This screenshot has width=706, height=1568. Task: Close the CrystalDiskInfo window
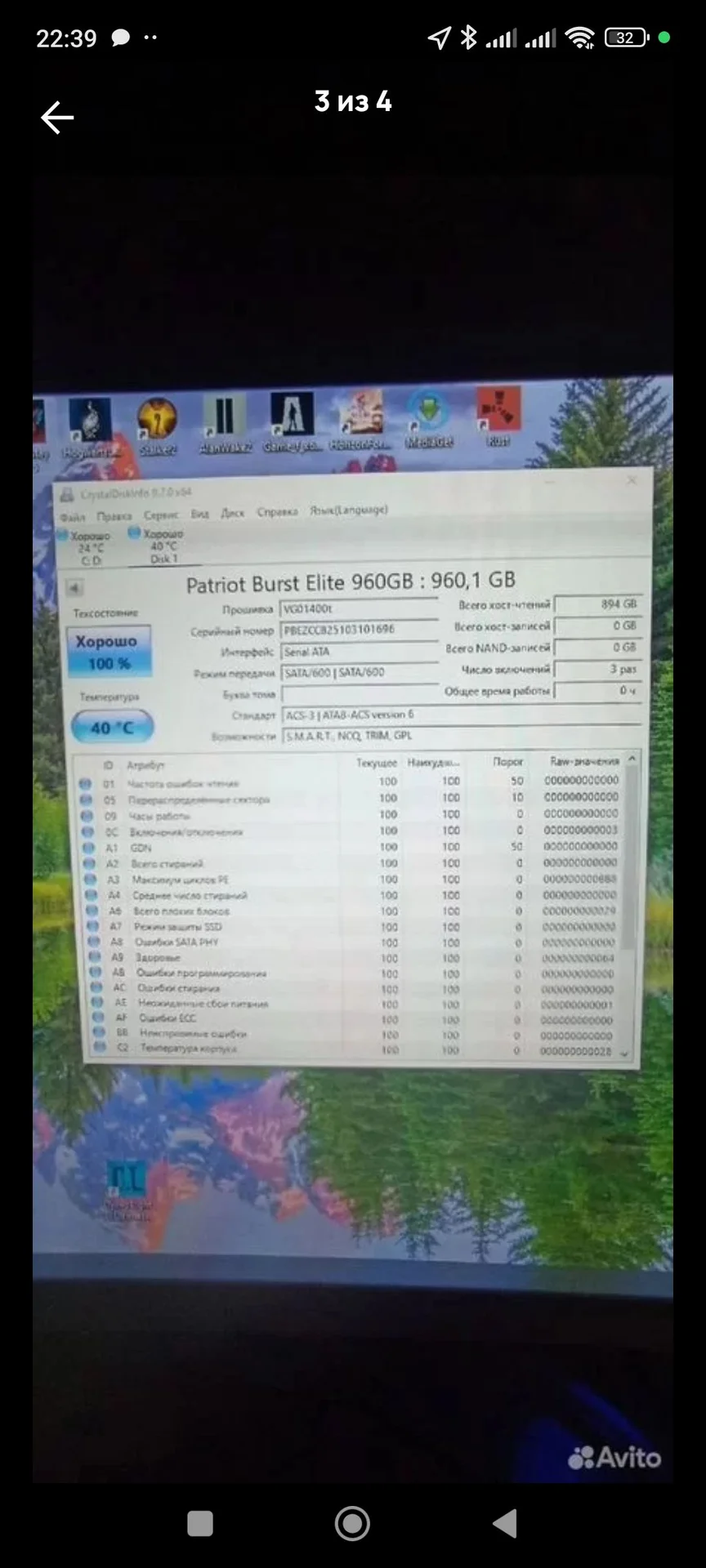tap(632, 481)
